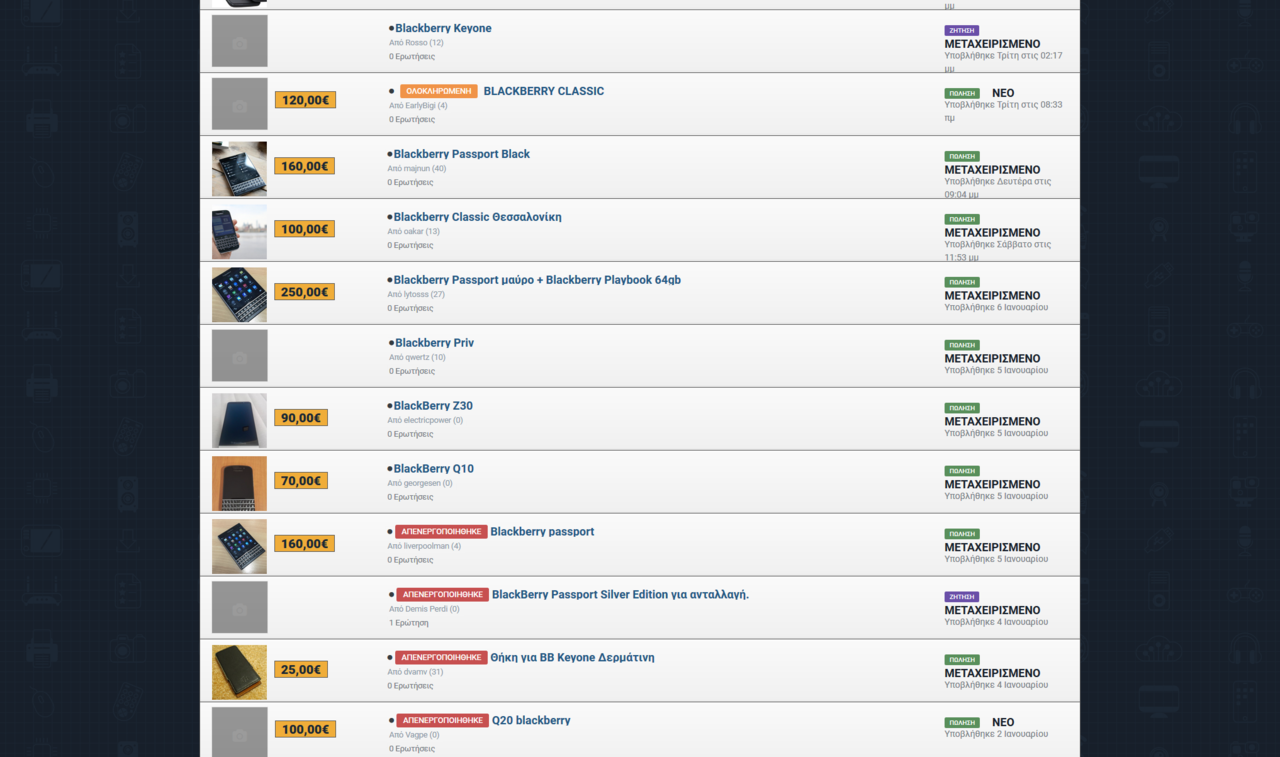Open seller EarlyBigi (4) profile

coord(418,106)
